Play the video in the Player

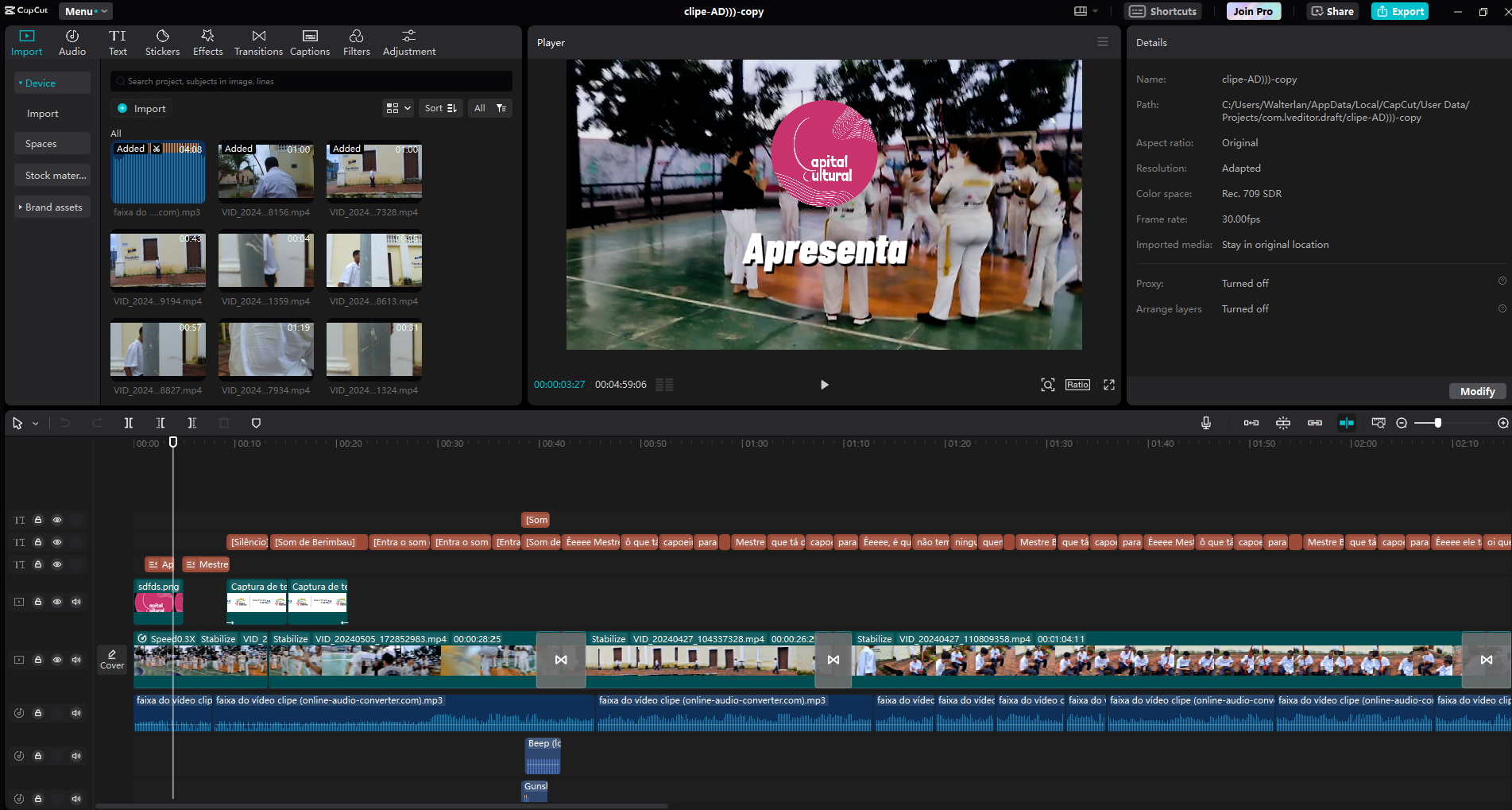coord(824,385)
